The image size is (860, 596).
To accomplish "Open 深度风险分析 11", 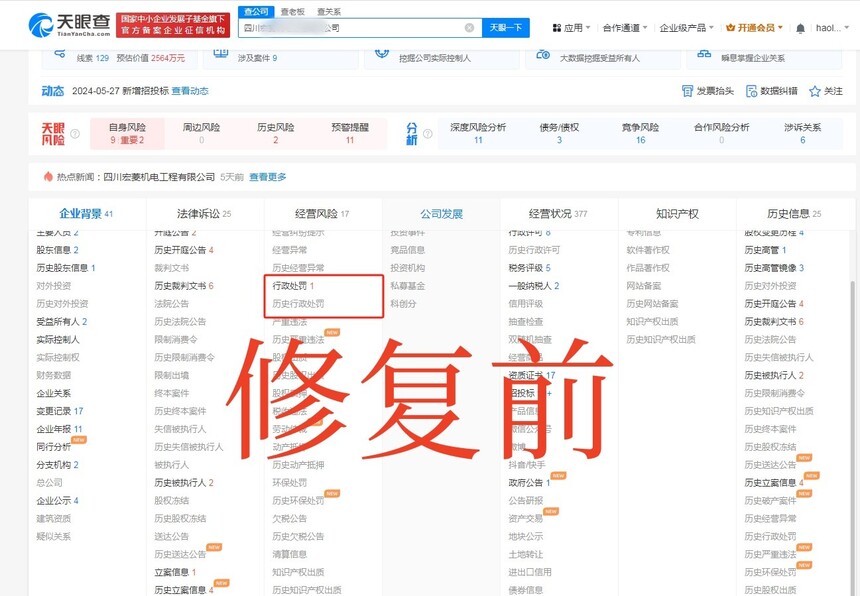I will tap(478, 134).
